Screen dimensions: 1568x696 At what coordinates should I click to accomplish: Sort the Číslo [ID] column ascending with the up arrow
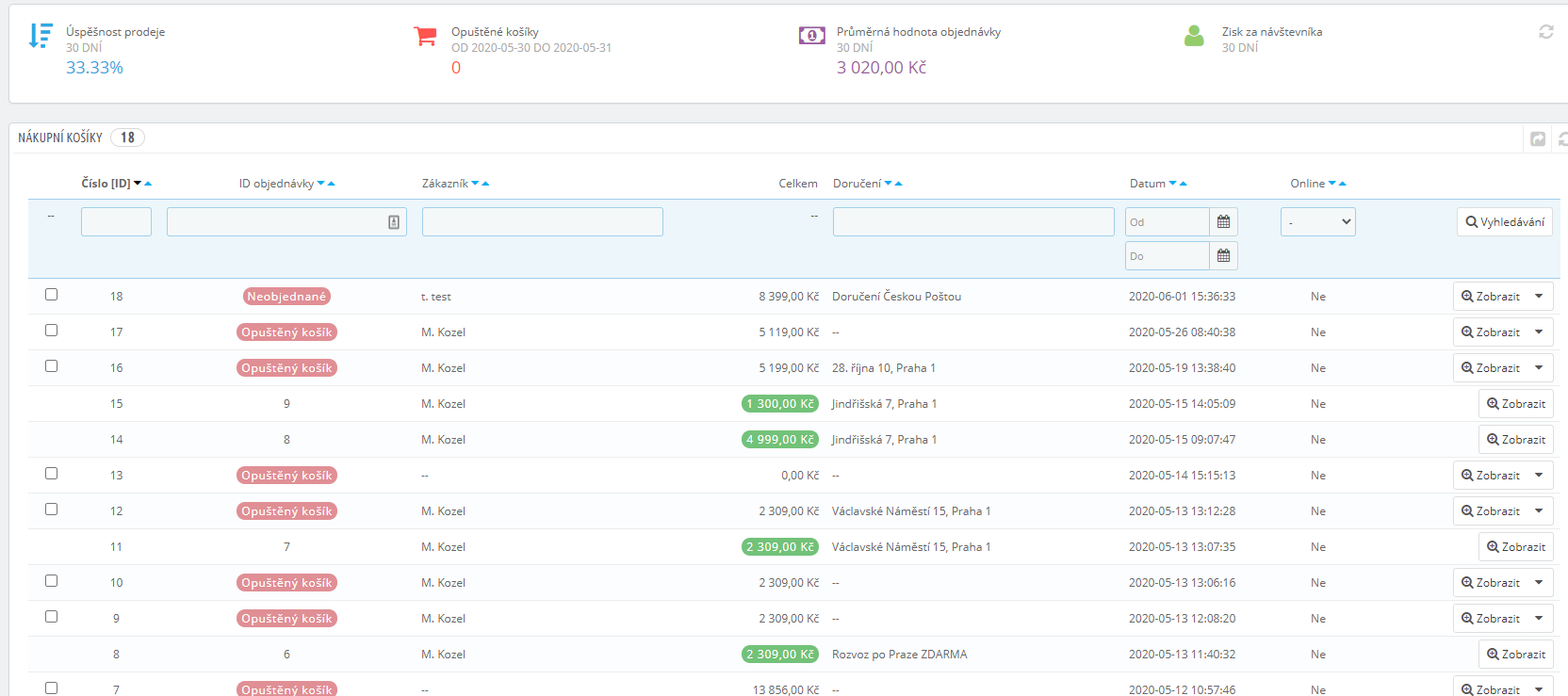tap(148, 184)
